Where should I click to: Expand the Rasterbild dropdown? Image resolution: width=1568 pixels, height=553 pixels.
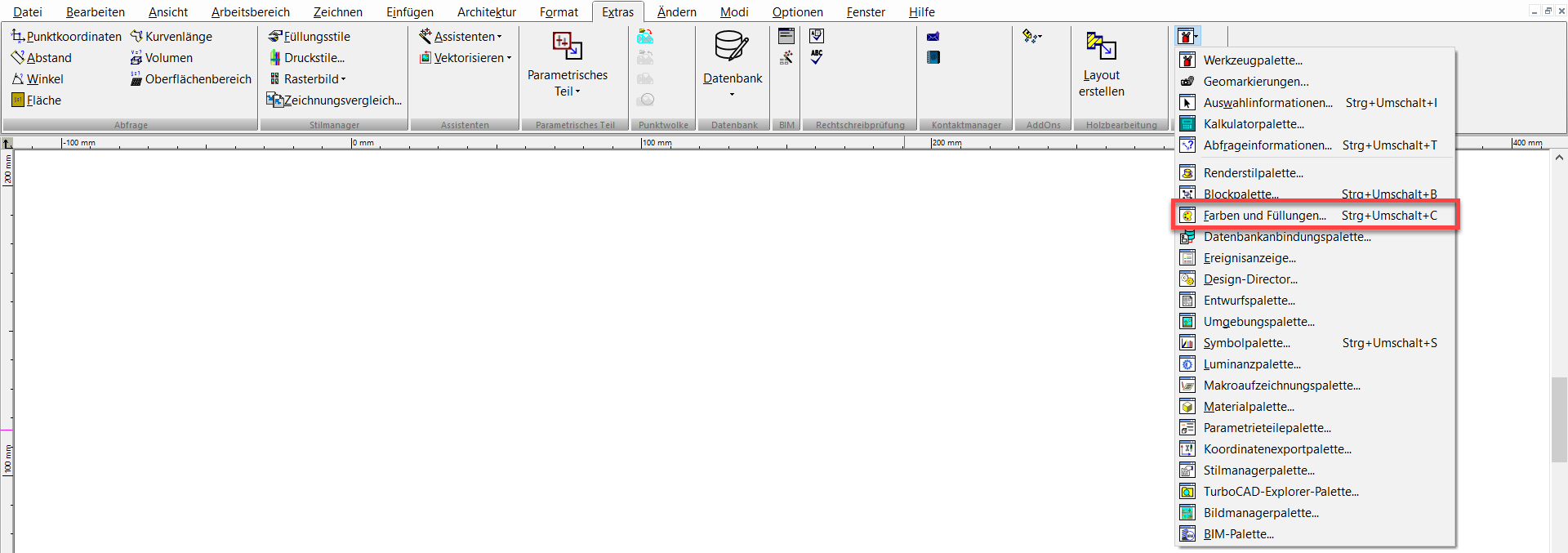[x=344, y=79]
